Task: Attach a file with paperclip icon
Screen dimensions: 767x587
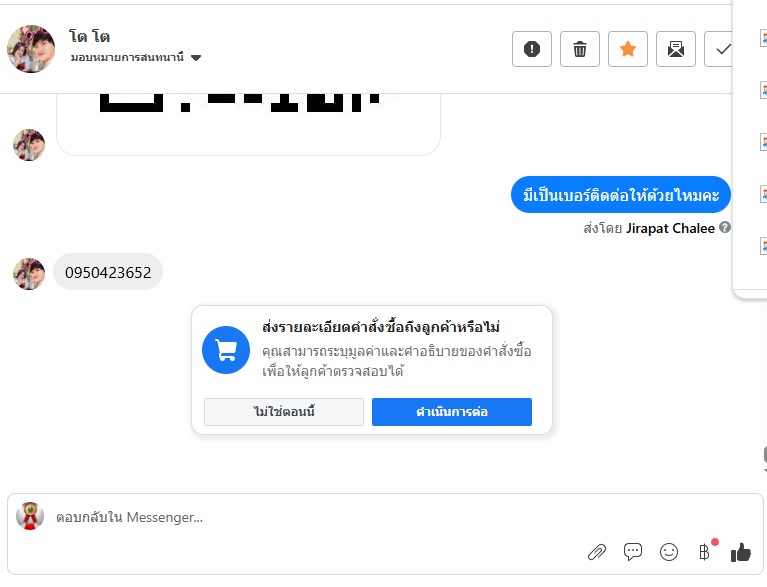Action: pos(597,551)
